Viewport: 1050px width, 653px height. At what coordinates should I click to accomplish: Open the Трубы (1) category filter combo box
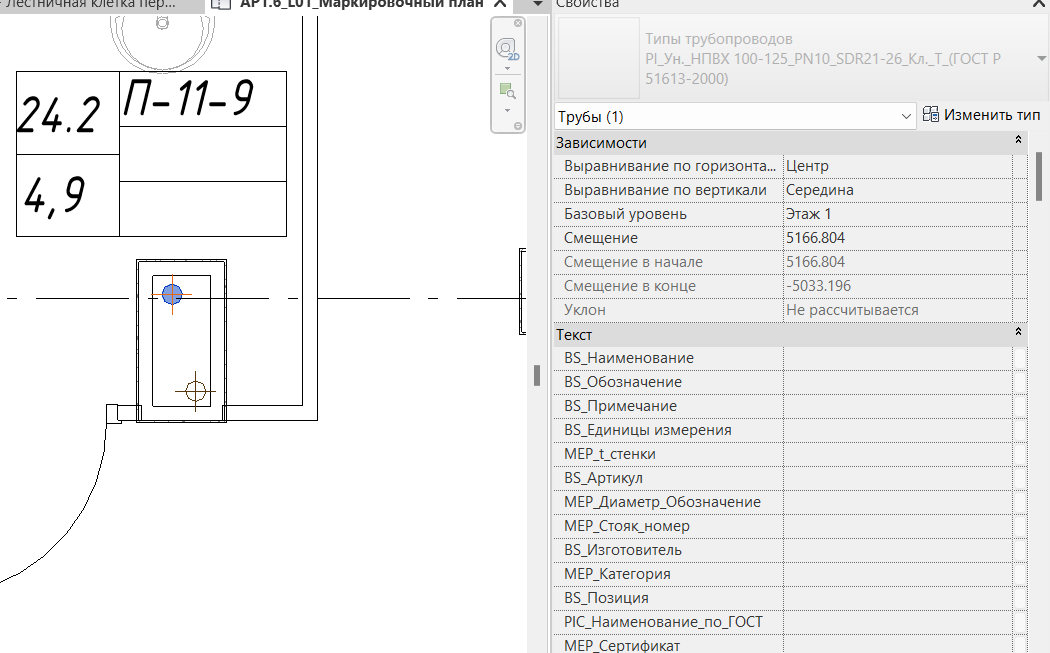(x=735, y=117)
